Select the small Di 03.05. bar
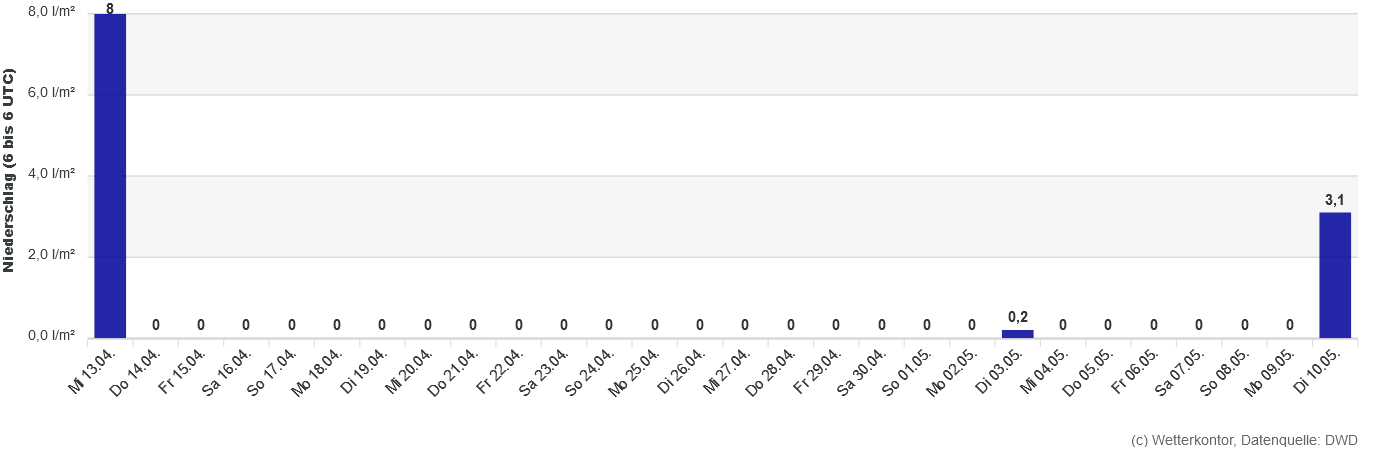Image resolution: width=1383 pixels, height=459 pixels. (x=1017, y=334)
